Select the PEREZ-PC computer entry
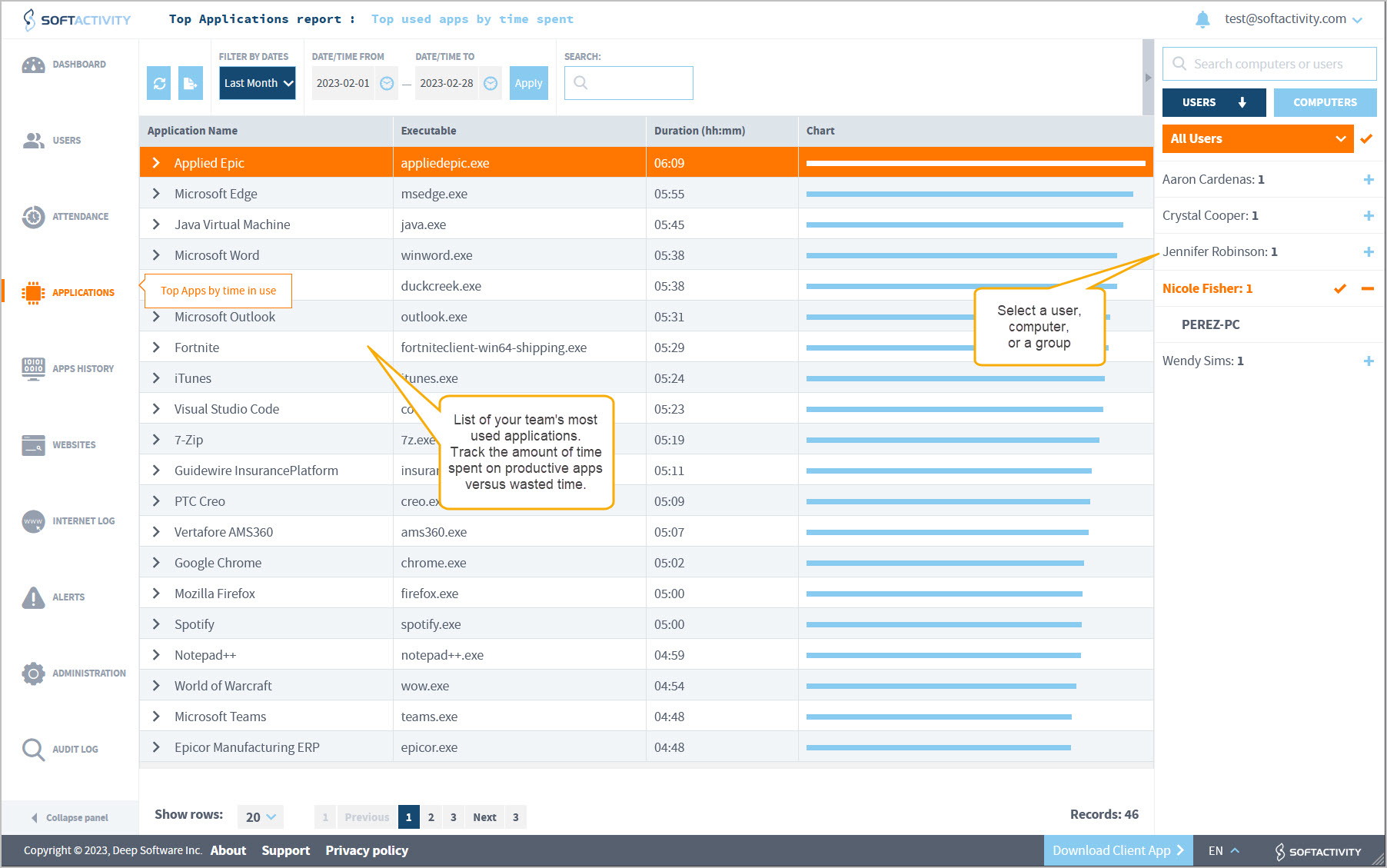The image size is (1387, 868). [x=1211, y=324]
